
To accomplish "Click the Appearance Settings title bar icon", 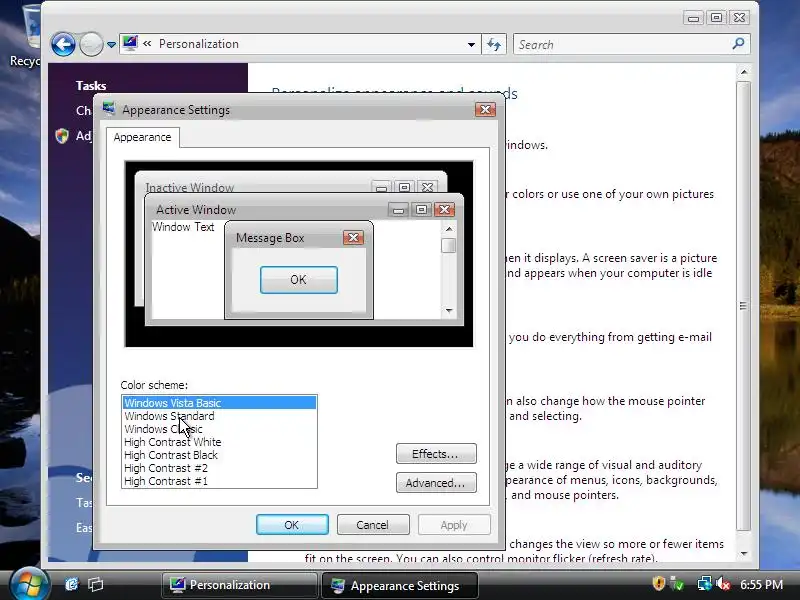I will click(x=109, y=109).
